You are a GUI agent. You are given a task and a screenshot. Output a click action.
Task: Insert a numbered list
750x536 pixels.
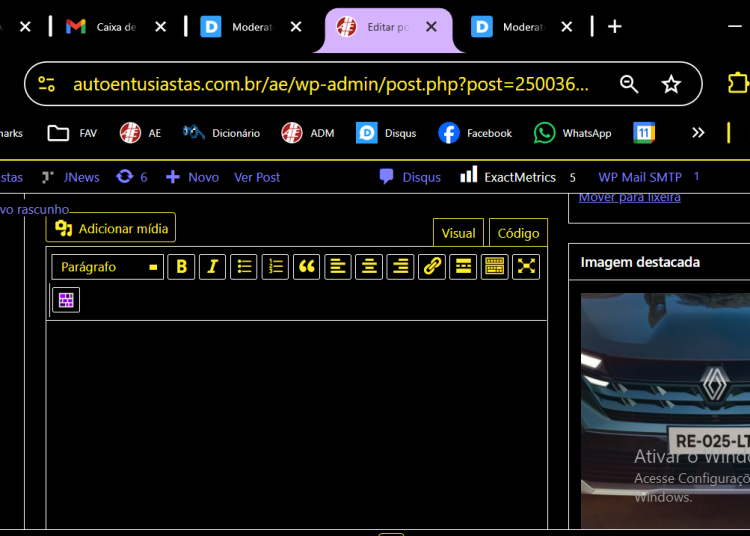[275, 266]
